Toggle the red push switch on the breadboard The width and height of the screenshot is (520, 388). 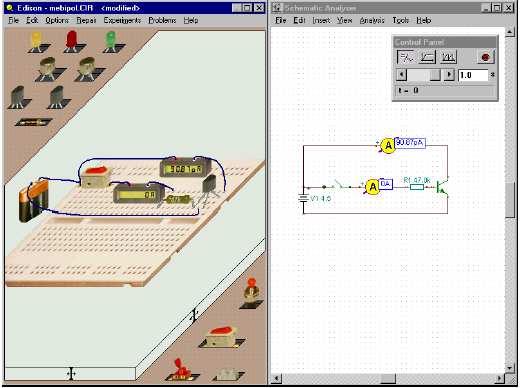pyautogui.click(x=95, y=177)
